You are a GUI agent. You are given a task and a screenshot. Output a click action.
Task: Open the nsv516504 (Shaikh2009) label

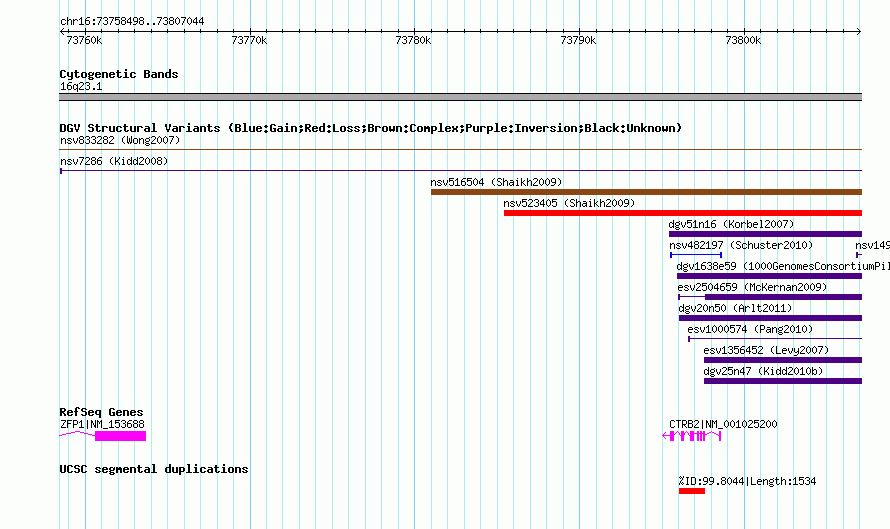point(496,182)
